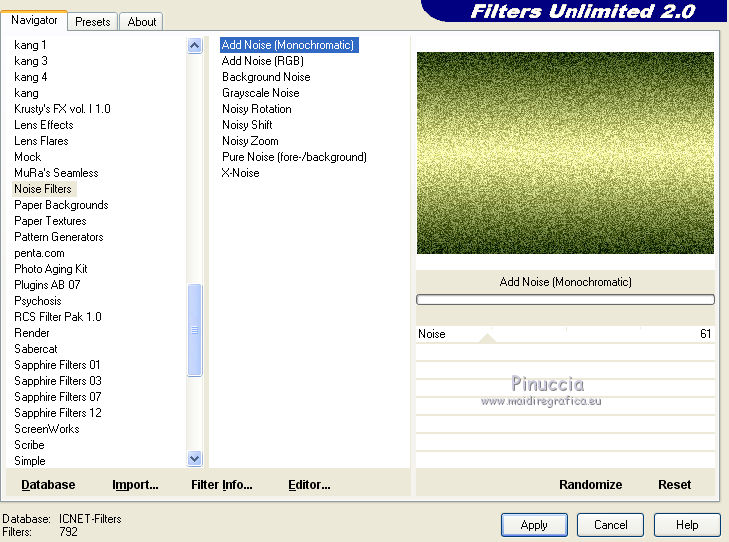Choose the Noisy Shift filter
Viewport: 729px width, 542px height.
pyautogui.click(x=247, y=125)
